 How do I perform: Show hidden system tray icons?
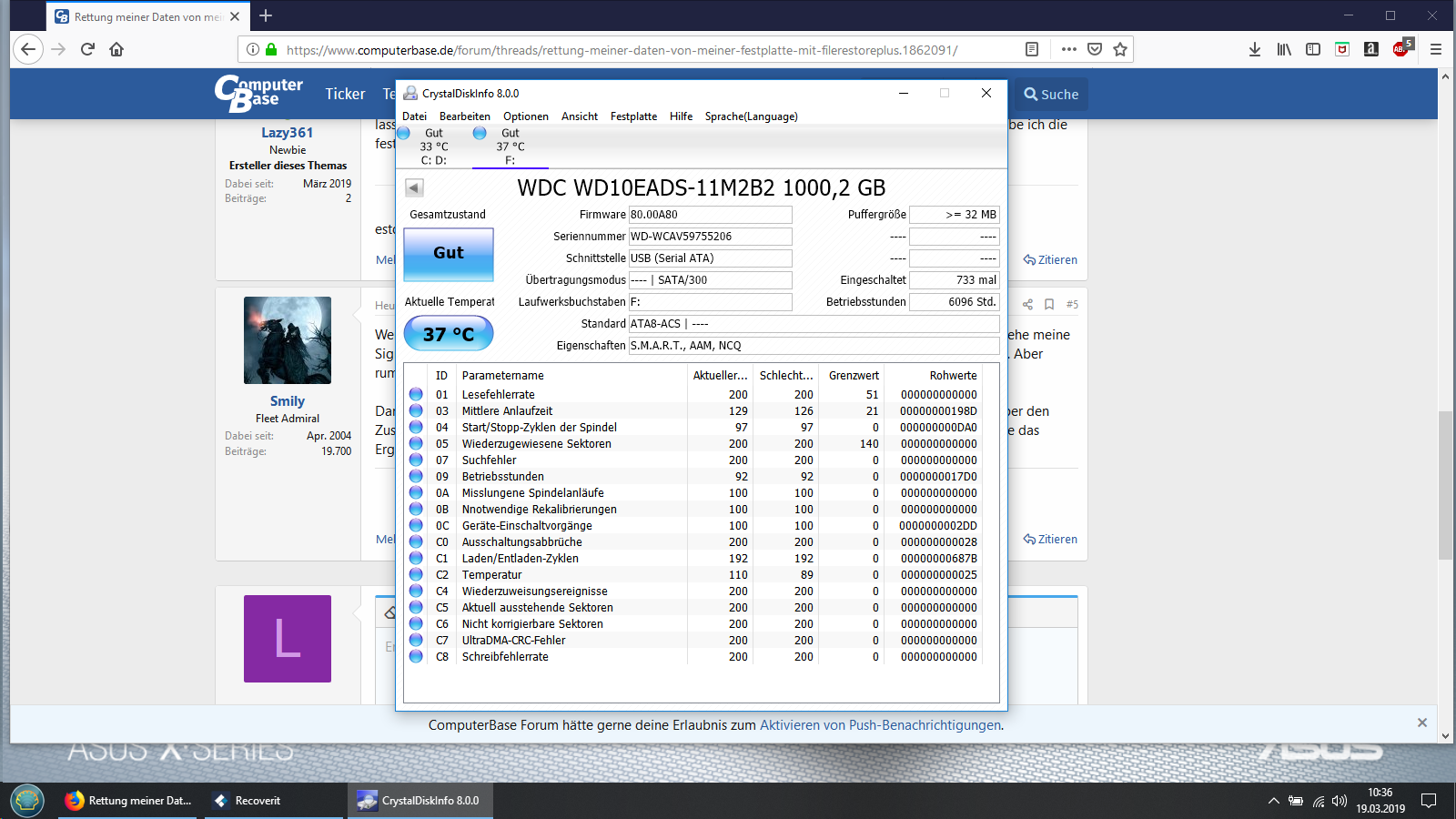coord(1273,801)
